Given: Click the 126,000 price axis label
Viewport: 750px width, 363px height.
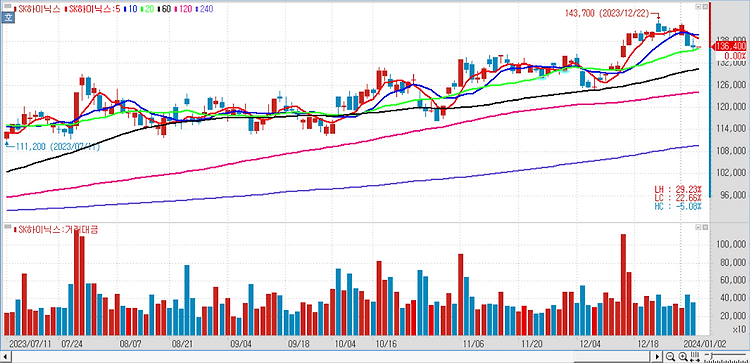Looking at the screenshot, I should point(732,85).
